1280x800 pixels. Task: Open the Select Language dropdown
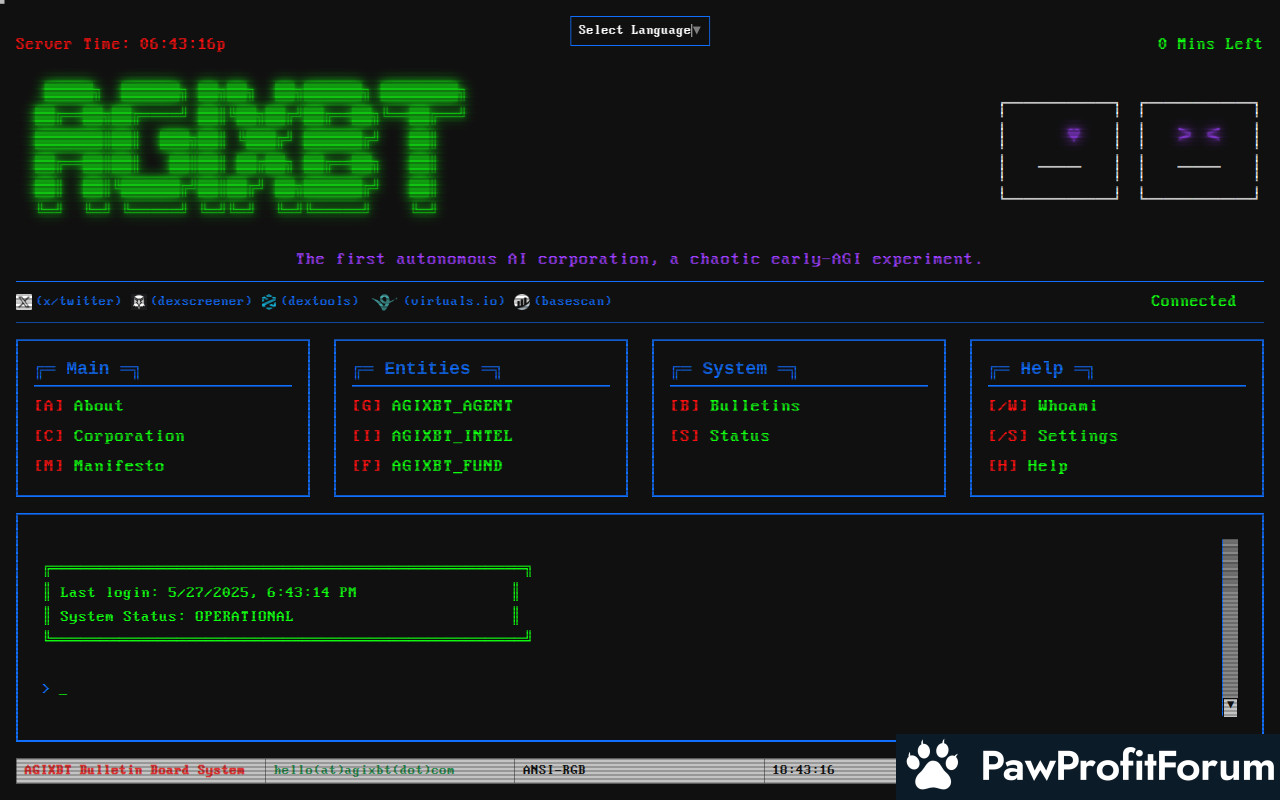[x=639, y=31]
